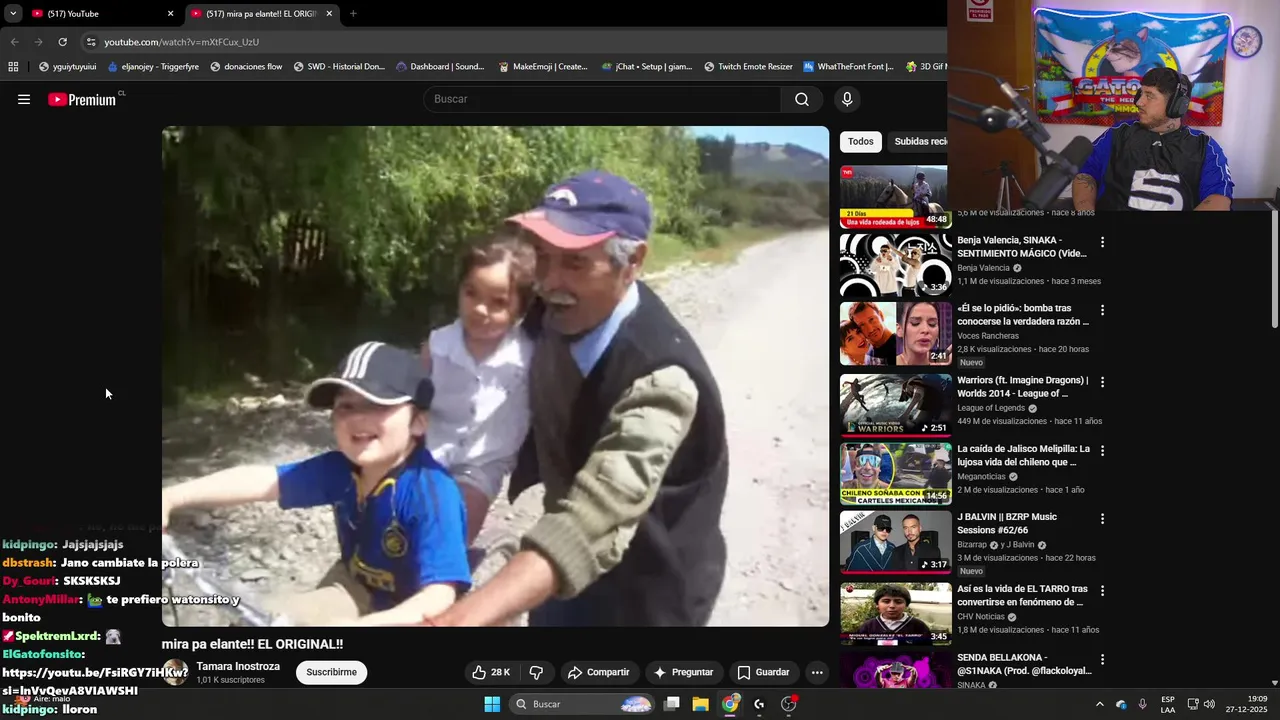Open options for EL TARRO video
Screen dimensions: 1280x720
pyautogui.click(x=1103, y=591)
